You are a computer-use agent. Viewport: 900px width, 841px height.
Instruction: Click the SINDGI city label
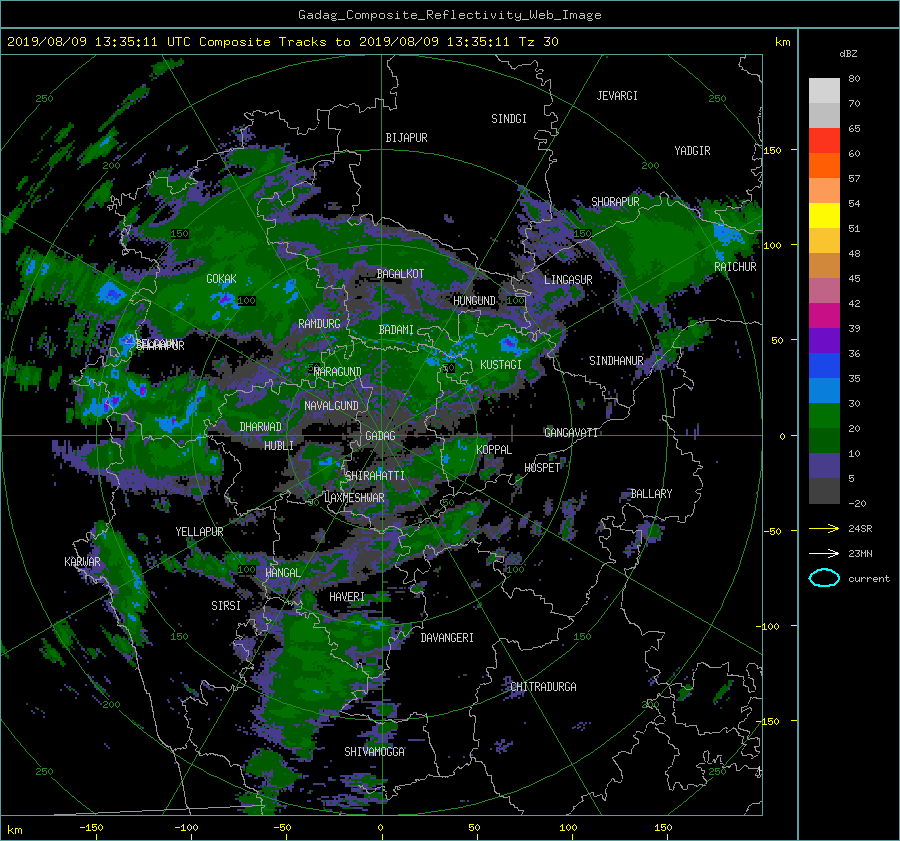click(509, 119)
